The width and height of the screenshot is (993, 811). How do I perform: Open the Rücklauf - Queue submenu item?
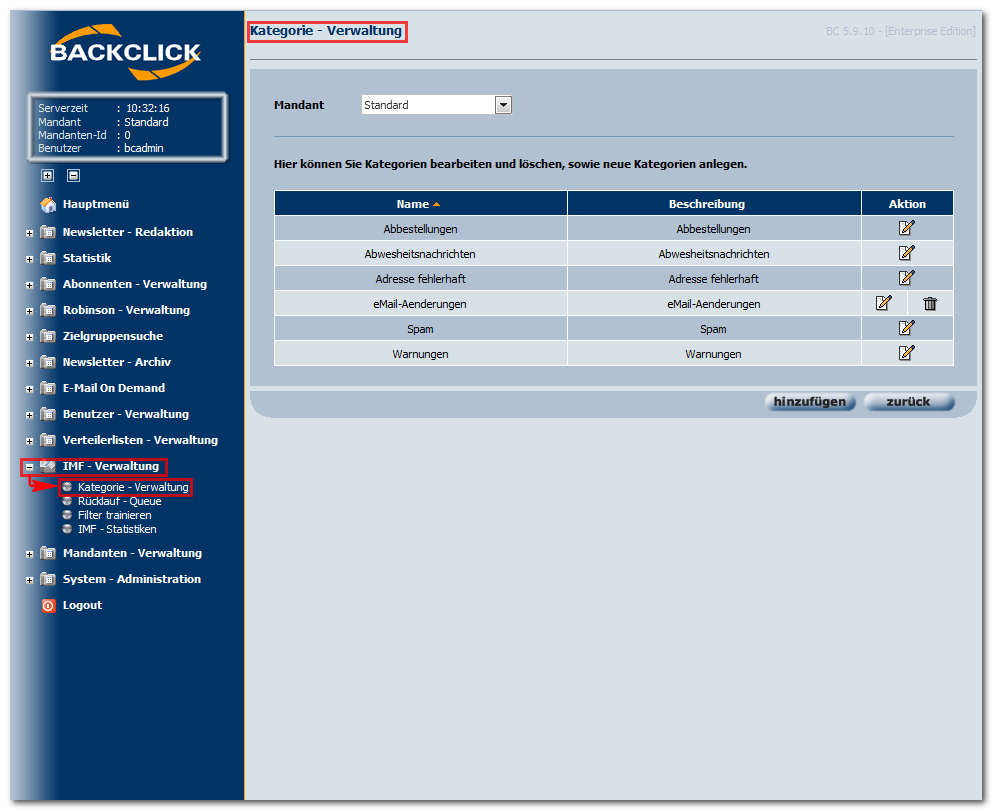(119, 501)
